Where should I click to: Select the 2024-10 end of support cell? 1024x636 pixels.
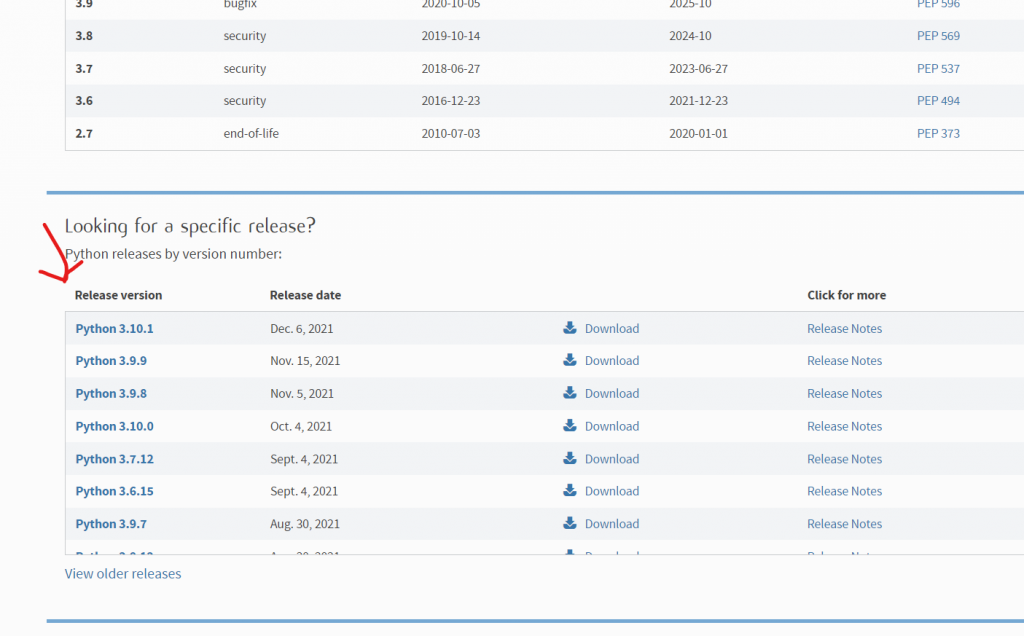pyautogui.click(x=690, y=36)
